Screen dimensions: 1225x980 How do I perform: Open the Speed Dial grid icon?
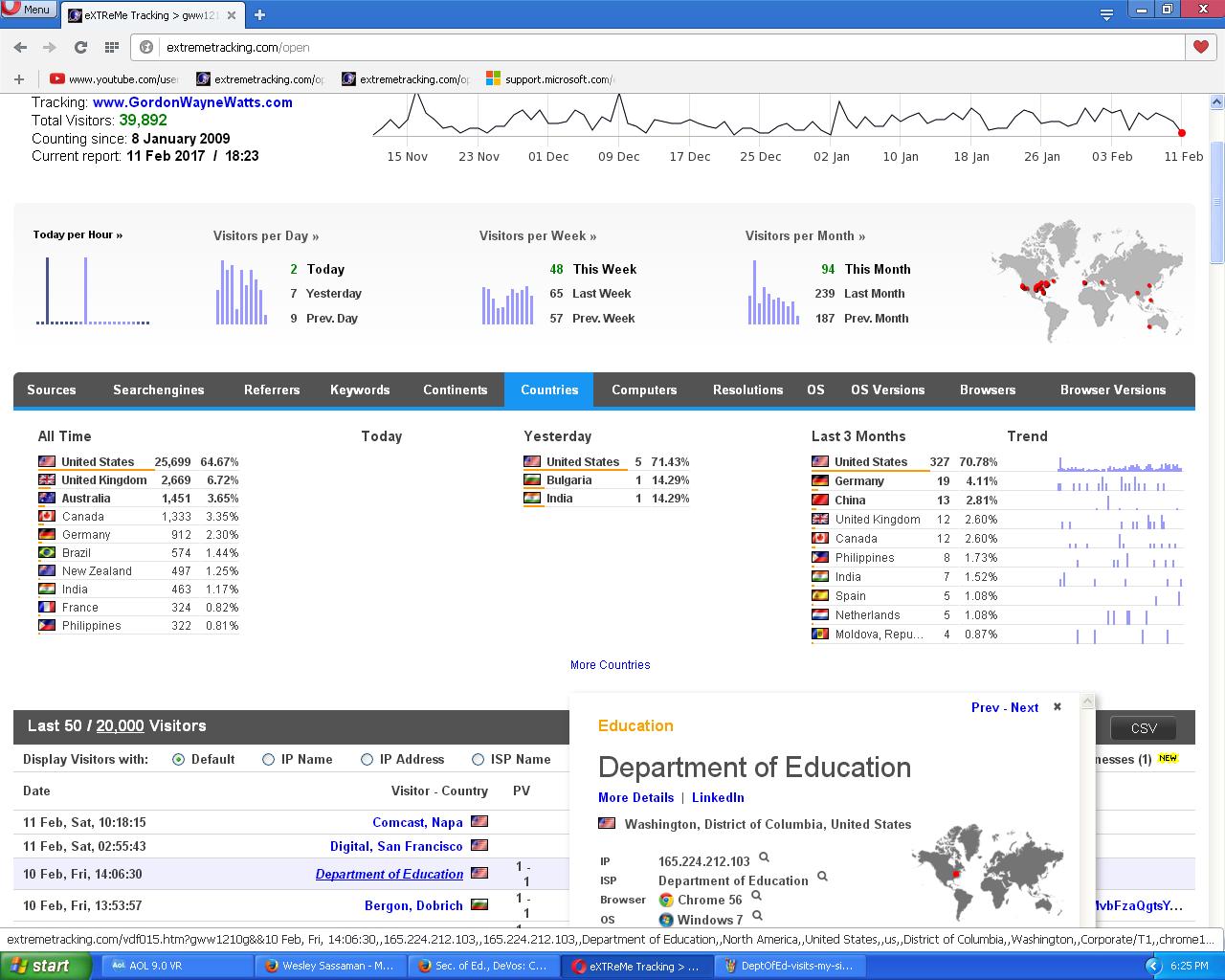click(x=111, y=47)
